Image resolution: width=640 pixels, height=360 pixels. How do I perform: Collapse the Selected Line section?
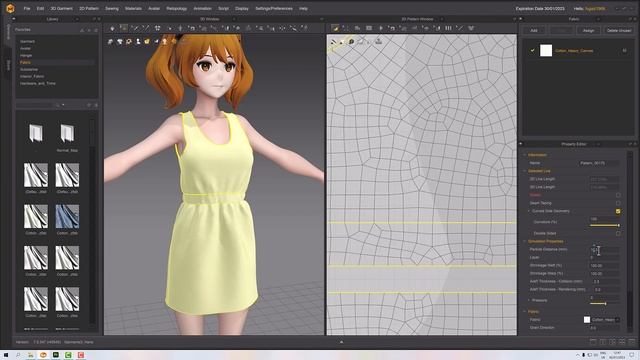pos(525,171)
